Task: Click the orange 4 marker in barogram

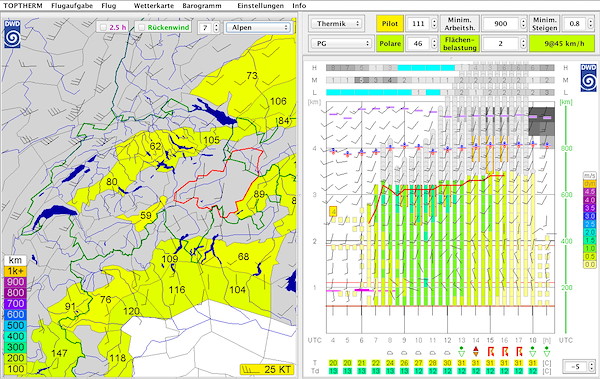Action: (333, 211)
